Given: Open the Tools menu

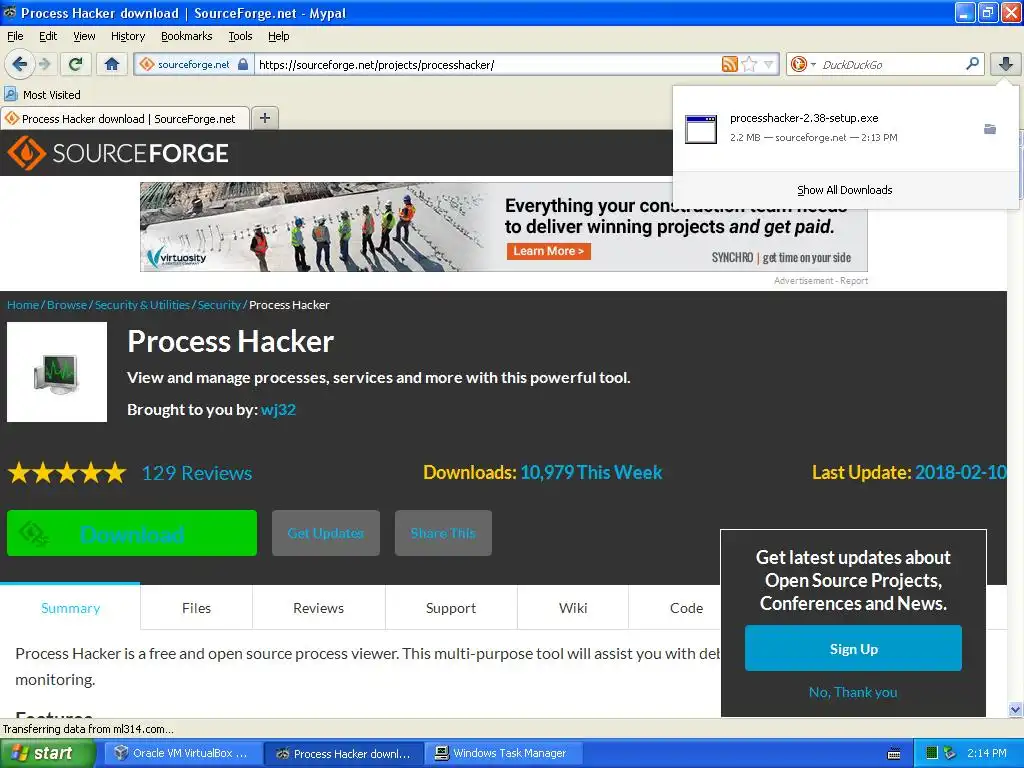Looking at the screenshot, I should (x=240, y=36).
